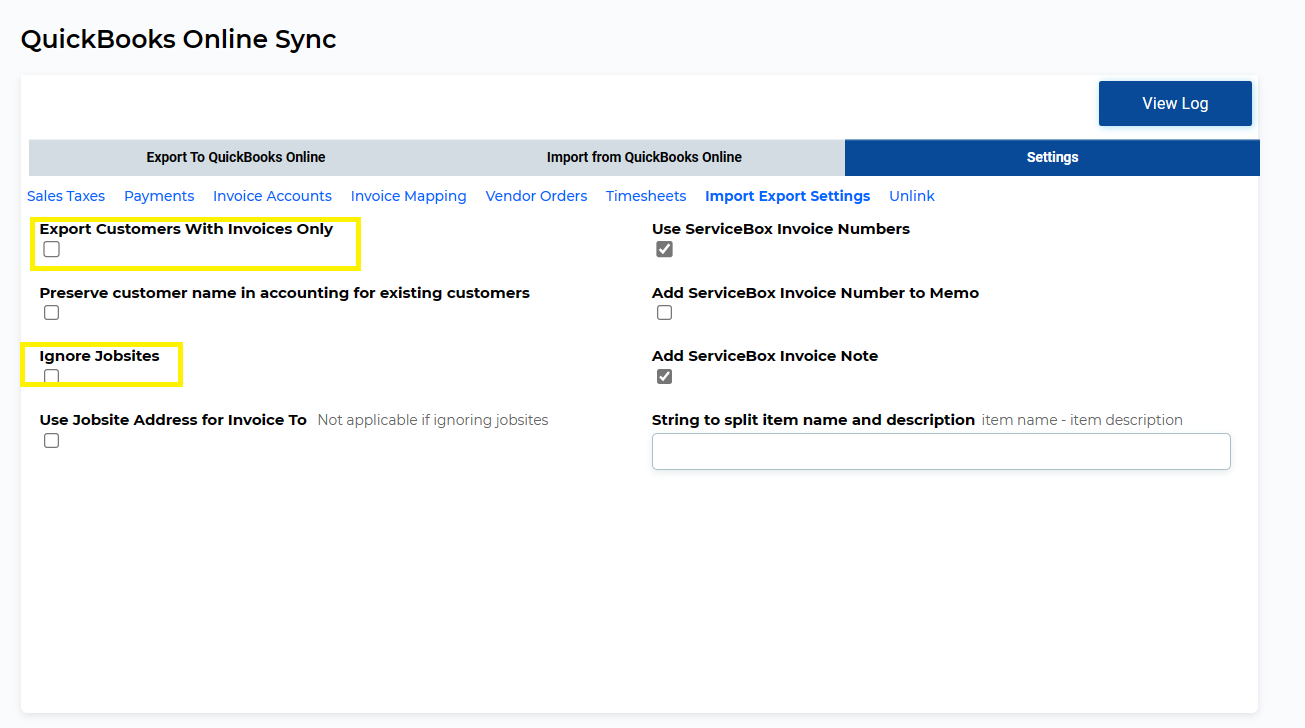Focus the string to split item name field

[941, 451]
